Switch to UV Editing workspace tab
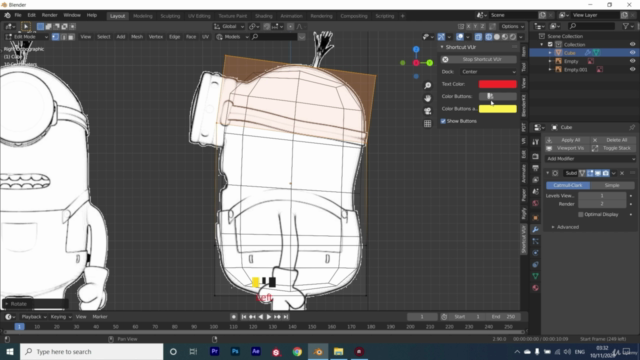Screen dimensions: 640x360 pyautogui.click(x=199, y=16)
